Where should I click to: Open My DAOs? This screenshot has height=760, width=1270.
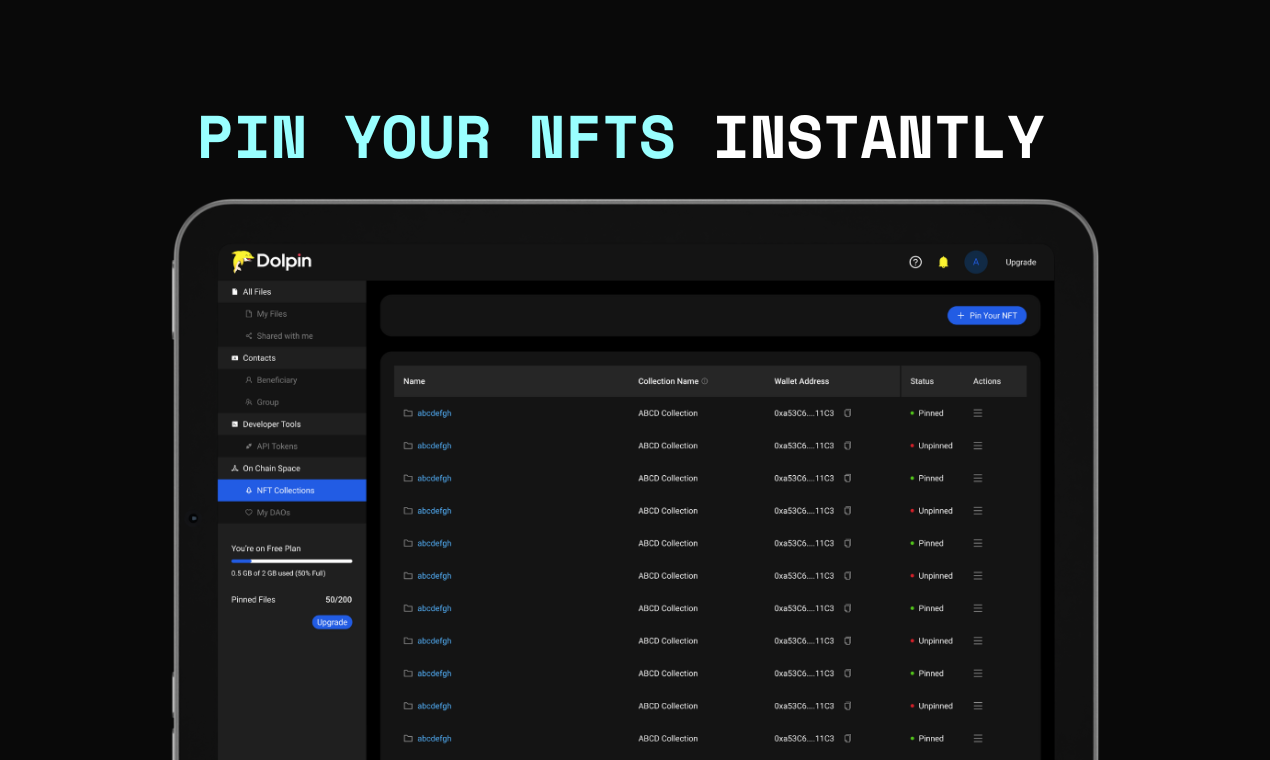pos(292,512)
